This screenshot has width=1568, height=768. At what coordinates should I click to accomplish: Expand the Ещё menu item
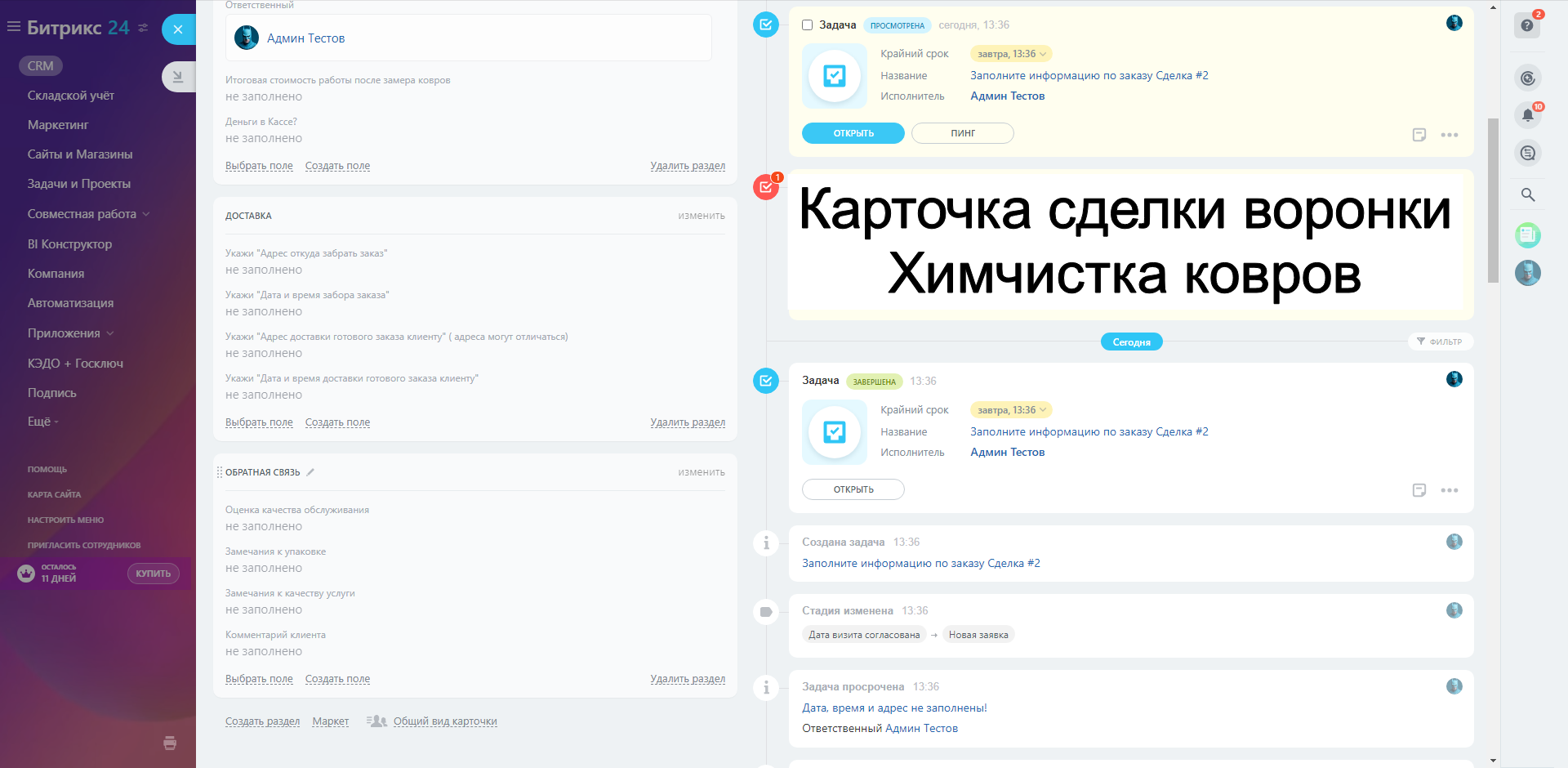[x=42, y=422]
